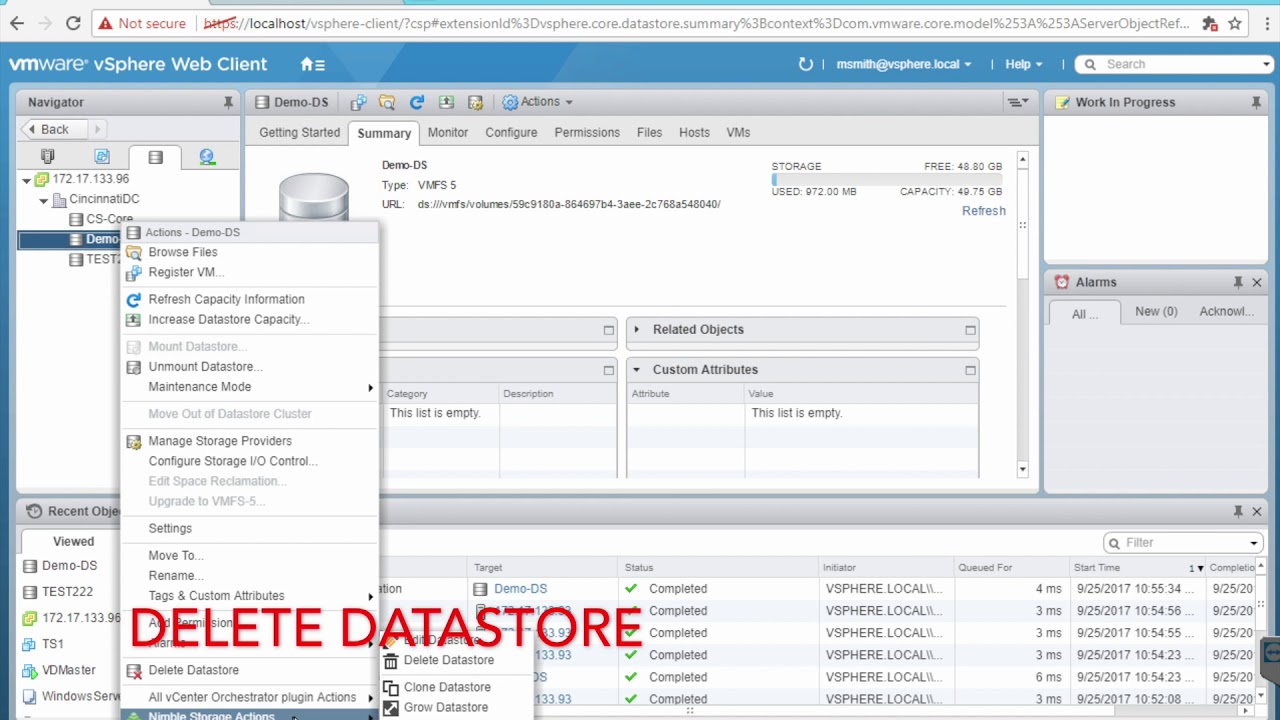
Task: Expand the Related Objects section
Action: [x=637, y=329]
